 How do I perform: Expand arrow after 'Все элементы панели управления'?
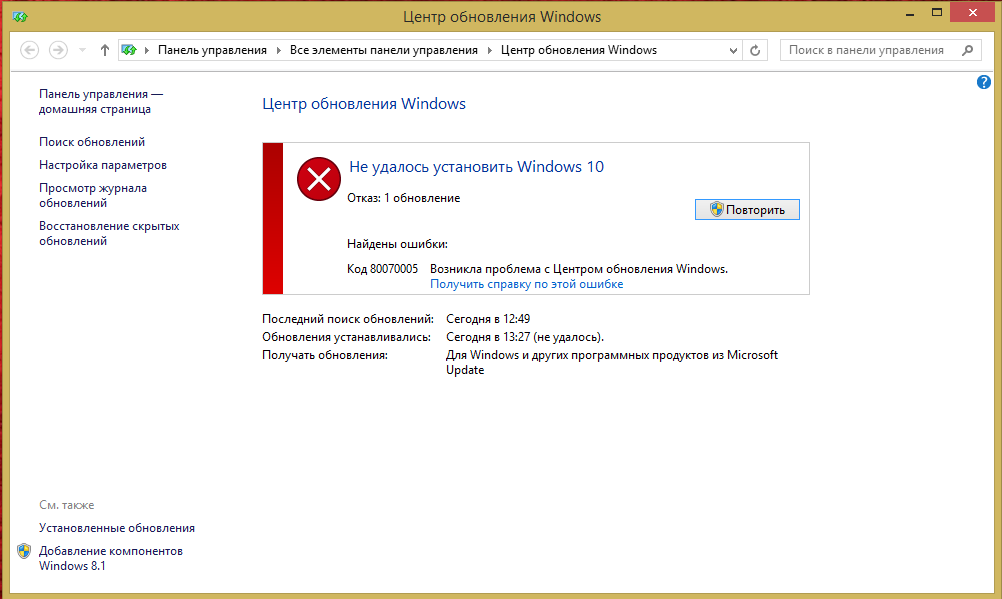pos(489,50)
